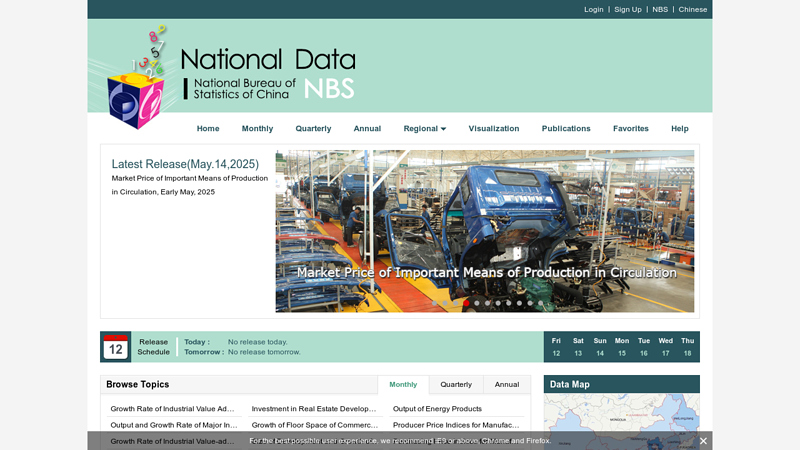Open the Home menu item
The height and width of the screenshot is (450, 800).
pyautogui.click(x=208, y=129)
